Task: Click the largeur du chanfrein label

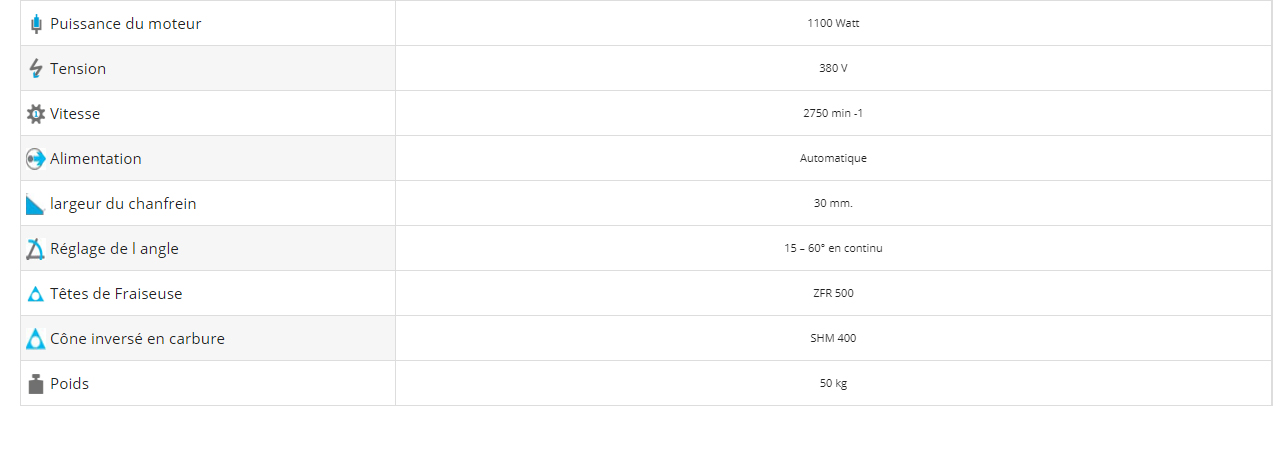Action: click(x=123, y=203)
